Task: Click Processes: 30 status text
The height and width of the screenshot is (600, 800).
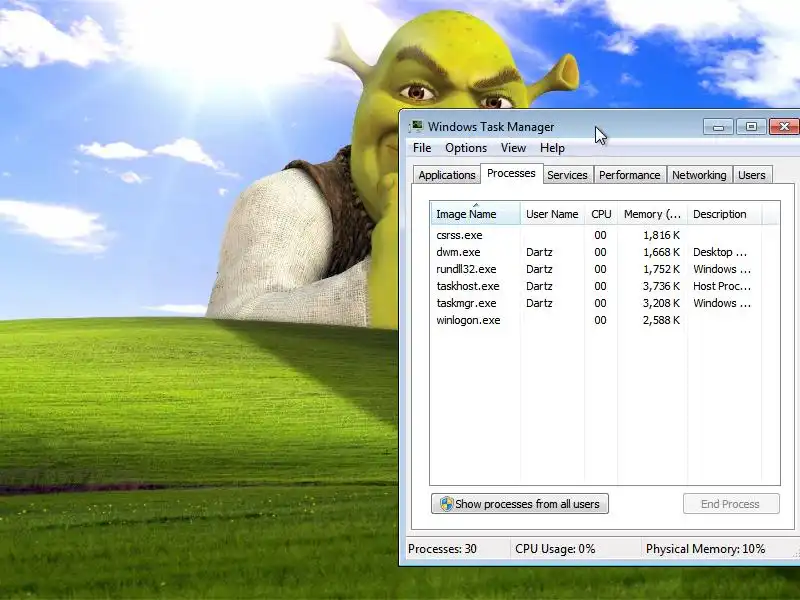Action: (442, 549)
